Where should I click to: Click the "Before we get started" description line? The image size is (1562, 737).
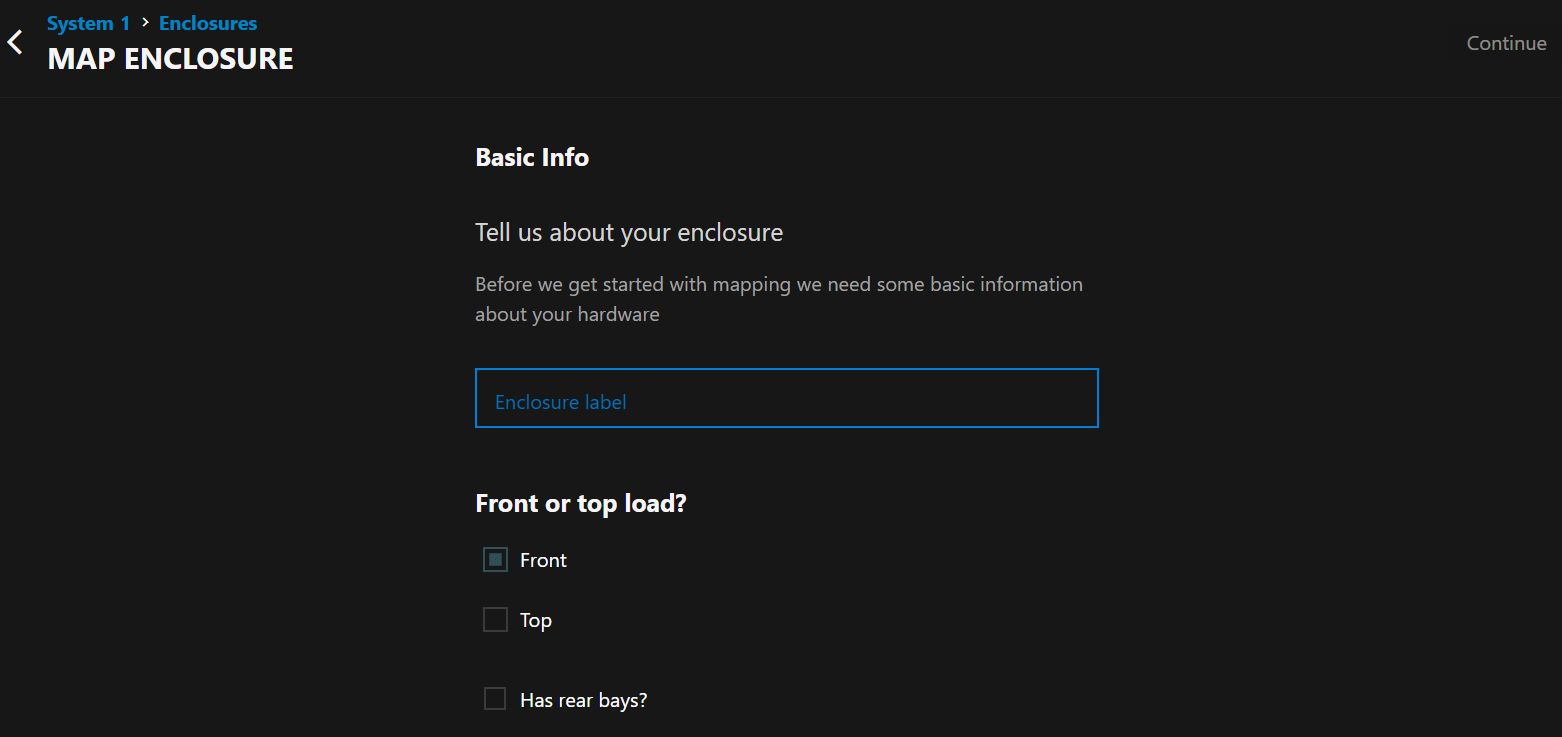click(x=778, y=284)
